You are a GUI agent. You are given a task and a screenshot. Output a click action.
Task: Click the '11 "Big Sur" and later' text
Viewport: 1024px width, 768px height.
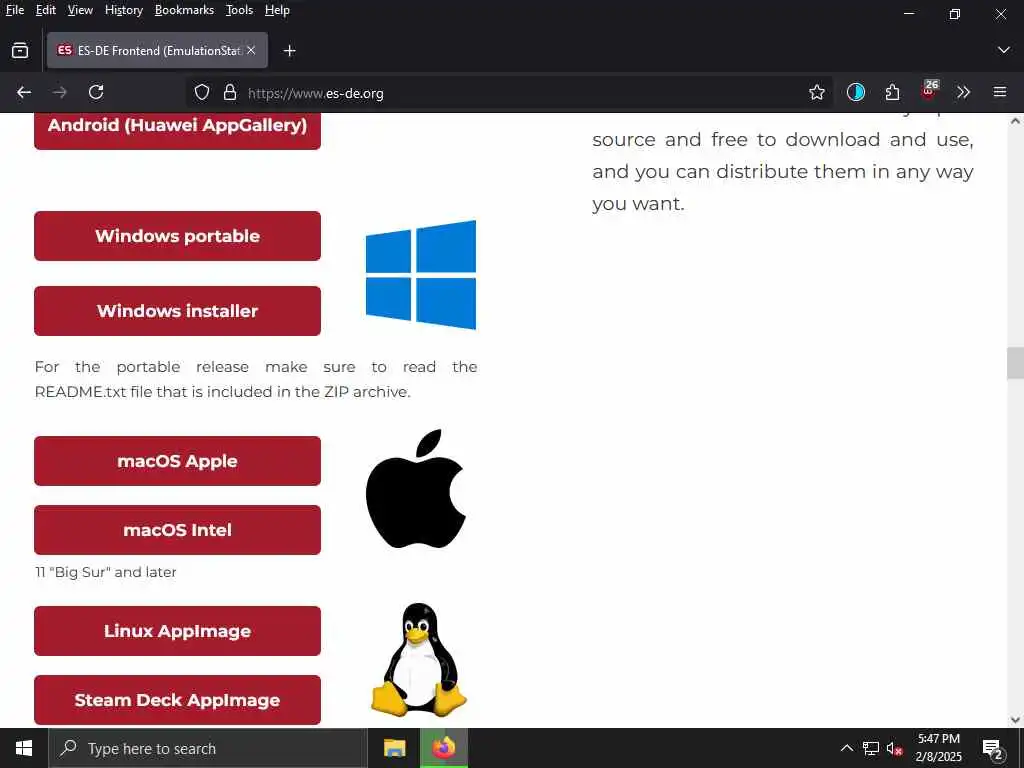[106, 572]
